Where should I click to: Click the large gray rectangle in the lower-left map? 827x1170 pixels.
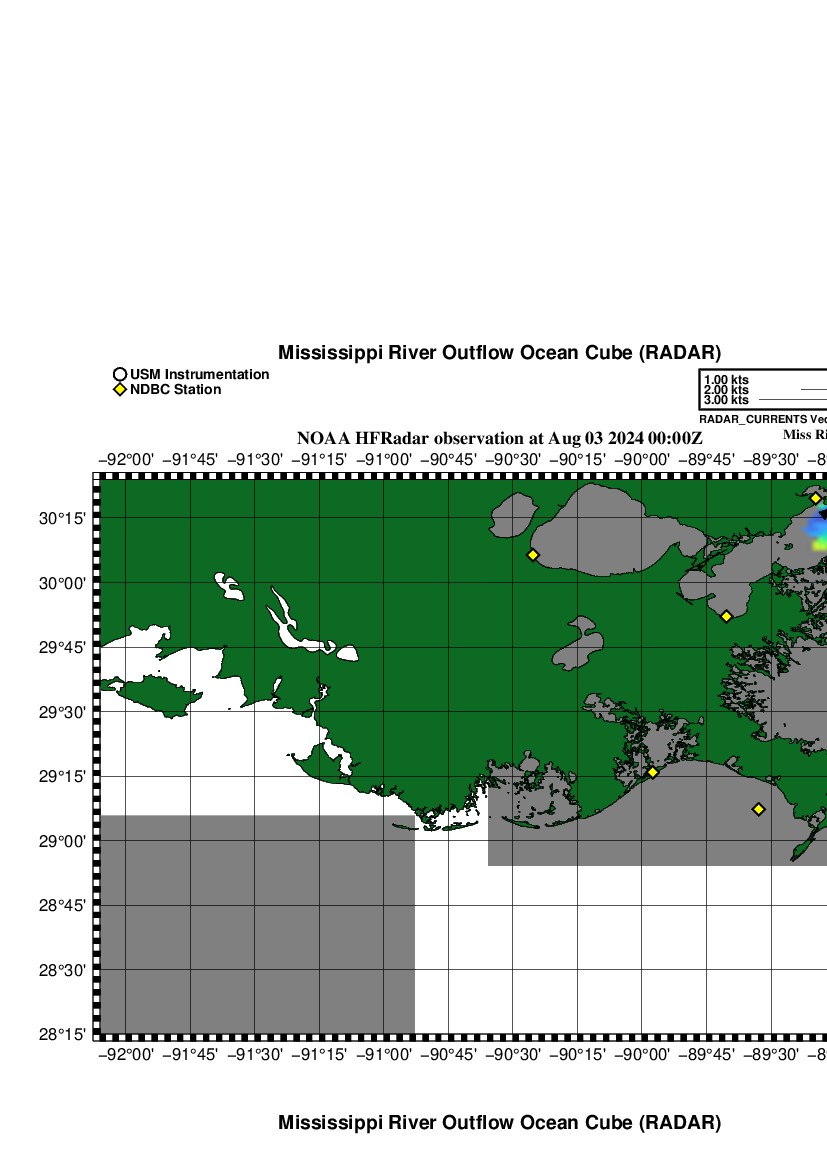(x=257, y=924)
